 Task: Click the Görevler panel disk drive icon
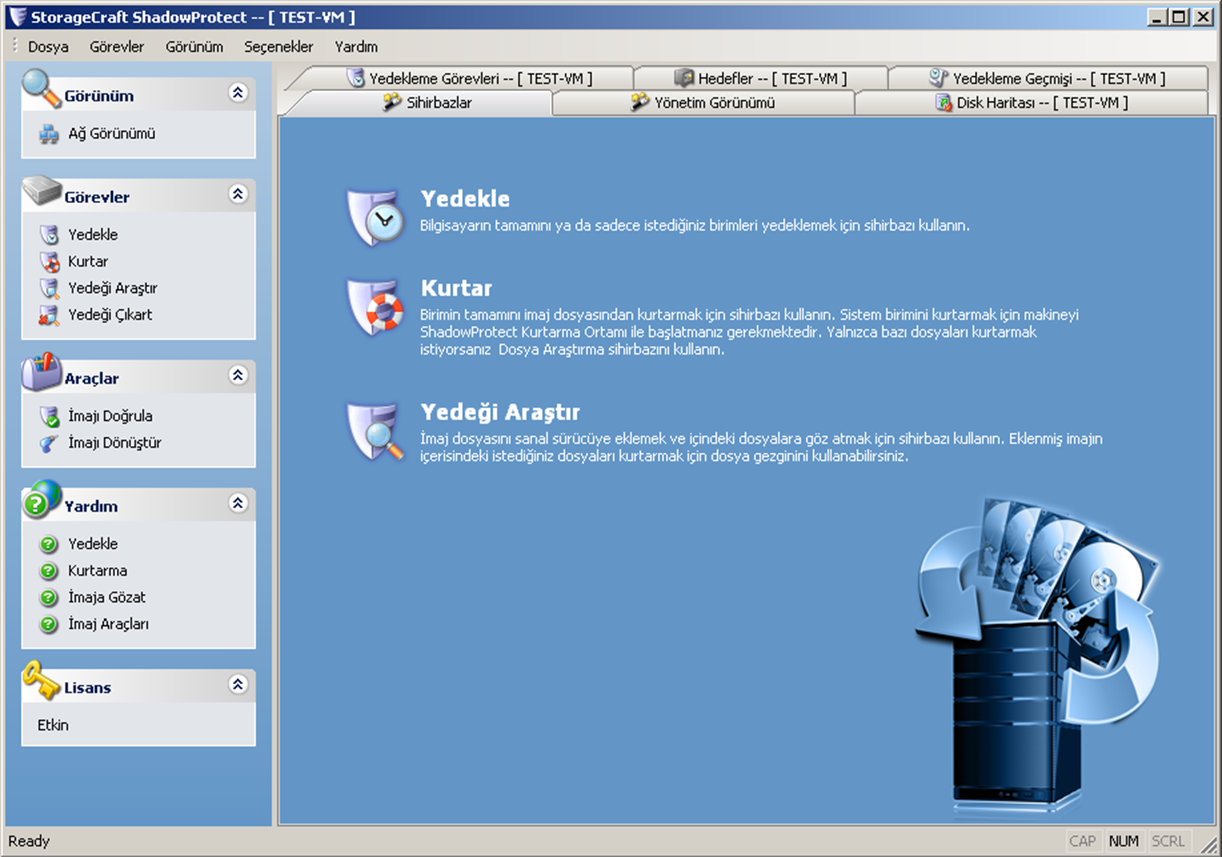[x=42, y=193]
